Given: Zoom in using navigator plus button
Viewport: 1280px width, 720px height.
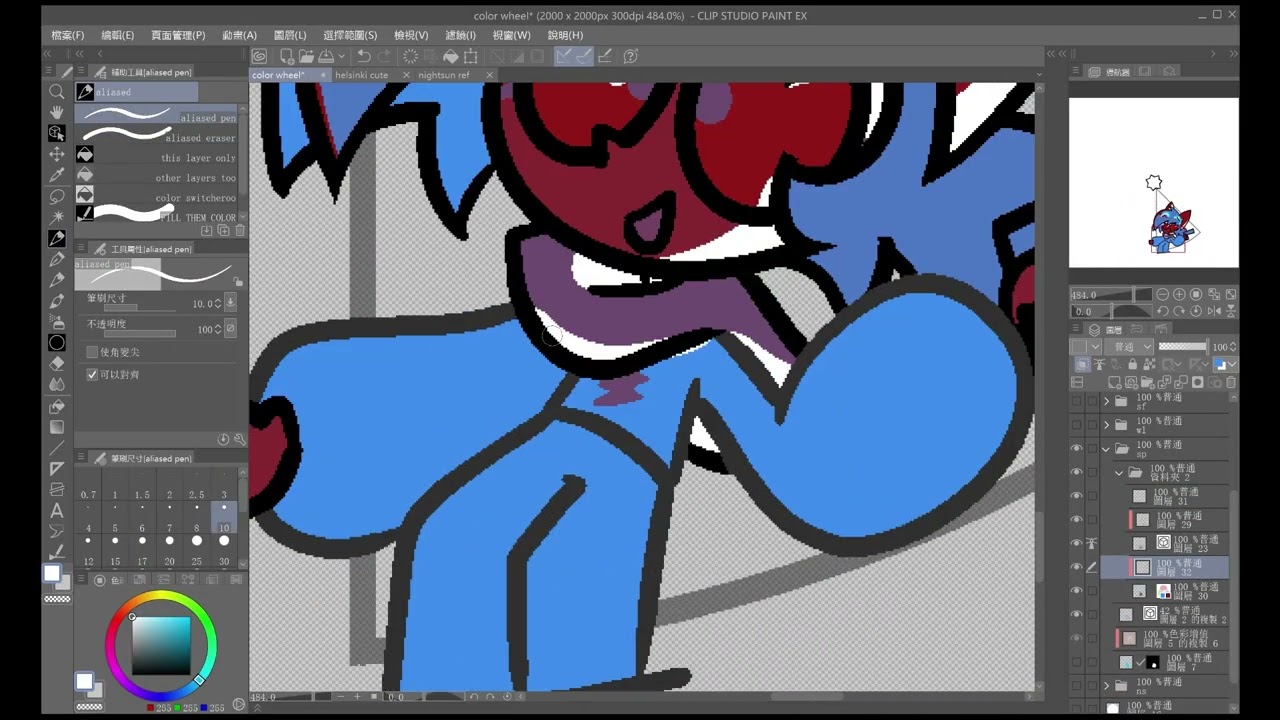Looking at the screenshot, I should [x=1179, y=295].
